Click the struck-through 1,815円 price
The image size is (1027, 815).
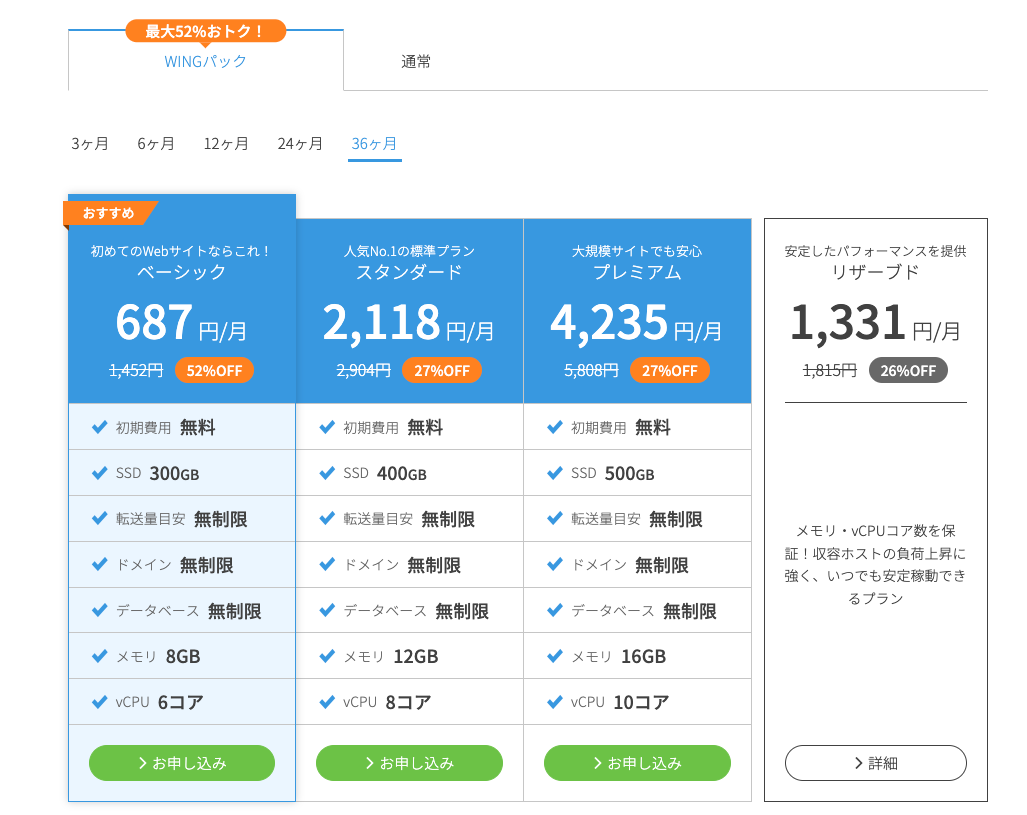tap(830, 371)
